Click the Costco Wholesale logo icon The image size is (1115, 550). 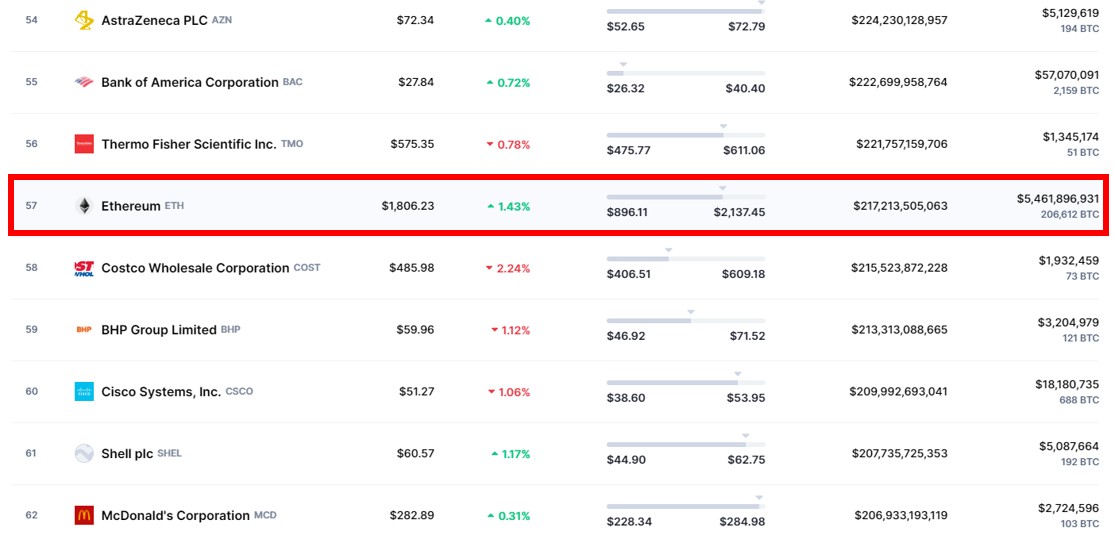(84, 268)
